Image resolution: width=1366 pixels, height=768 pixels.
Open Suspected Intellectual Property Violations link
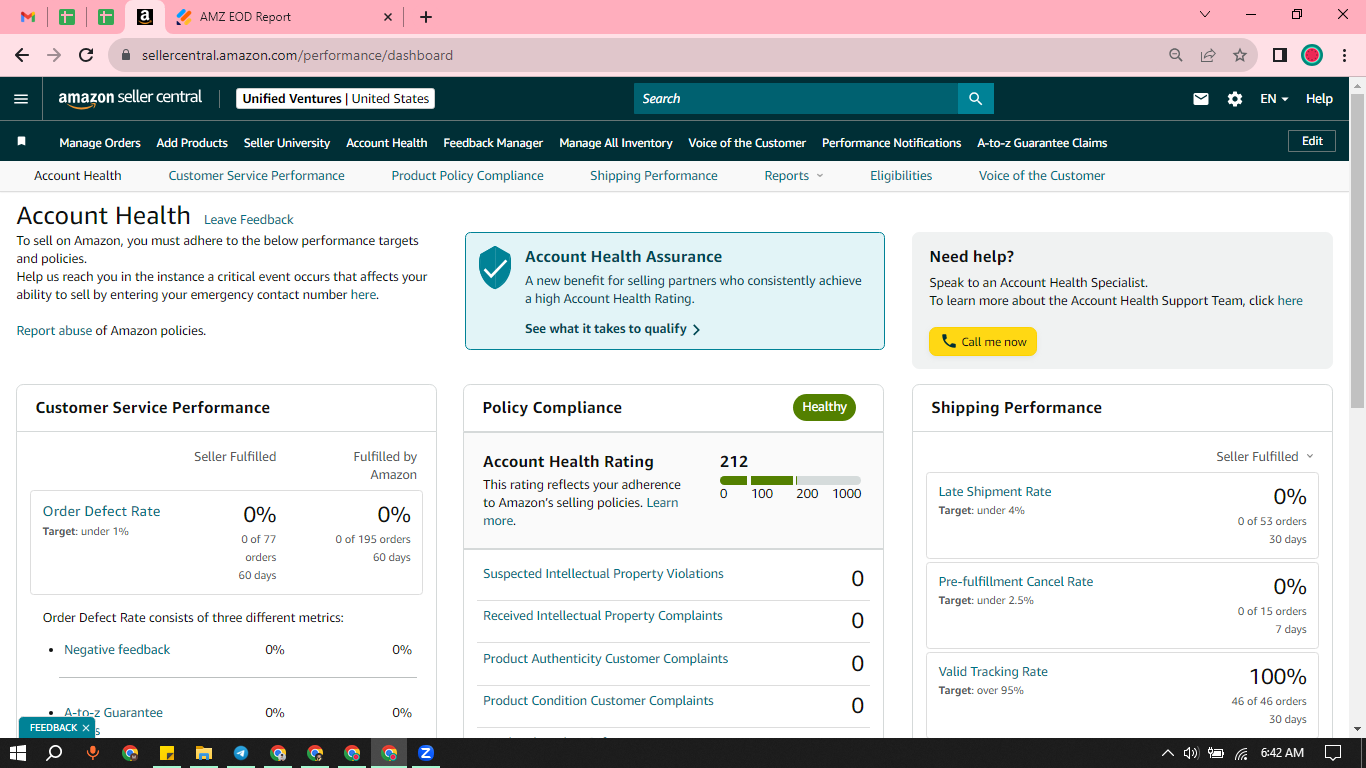click(x=603, y=574)
